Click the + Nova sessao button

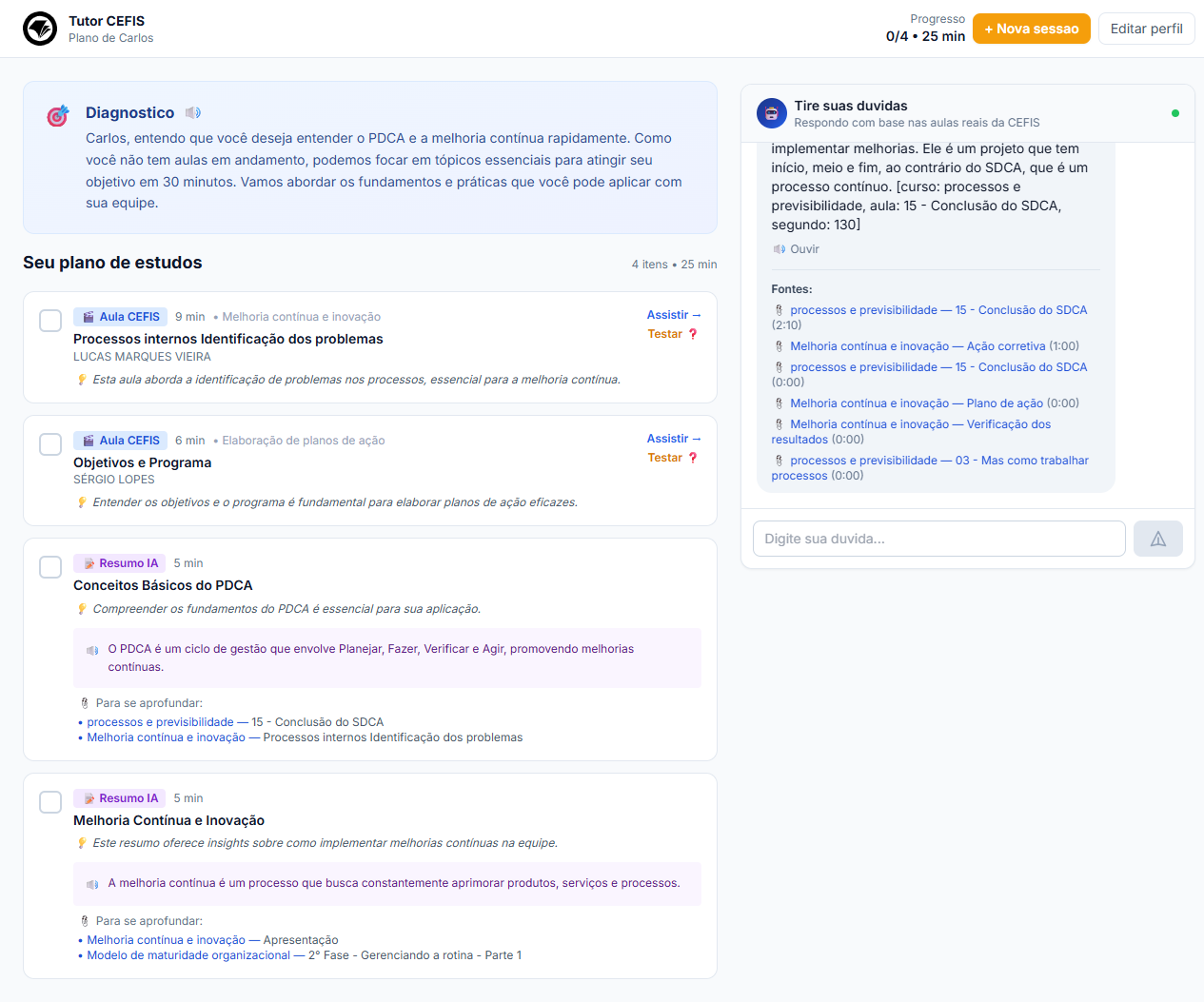[1032, 29]
